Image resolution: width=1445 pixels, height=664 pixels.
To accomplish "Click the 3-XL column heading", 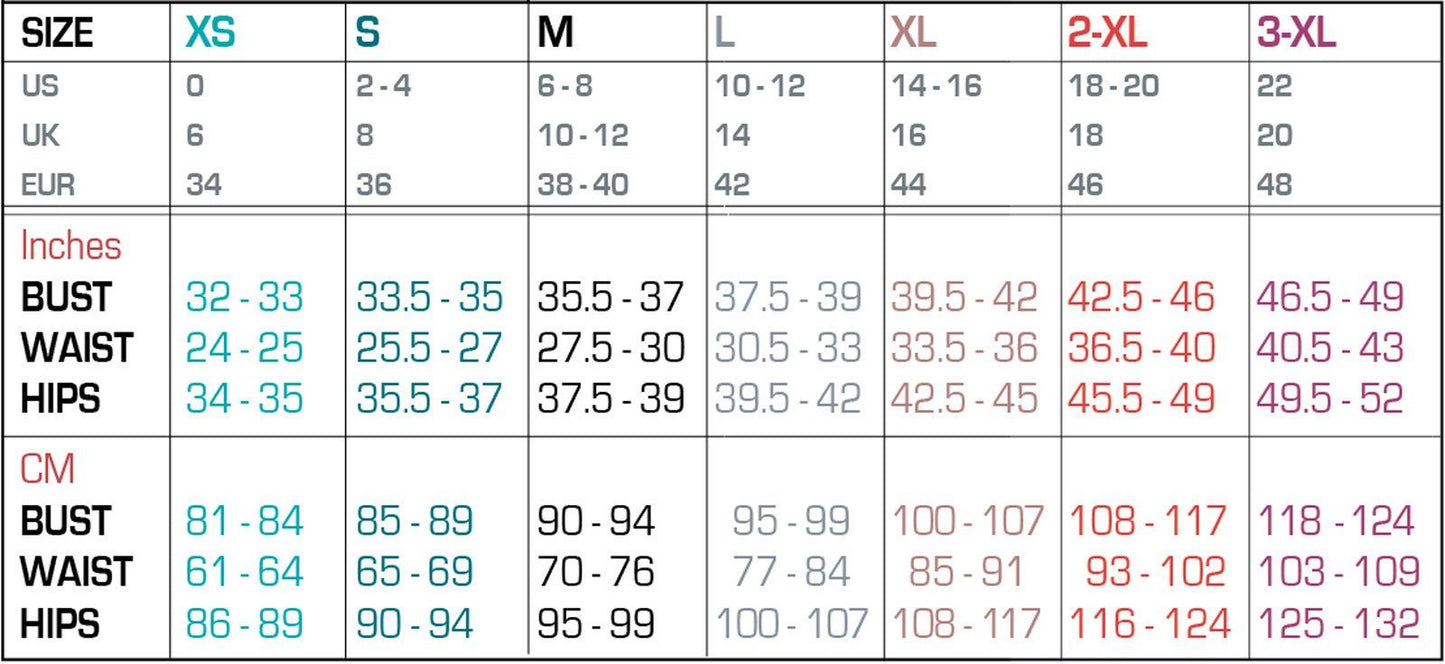I will 1297,34.
